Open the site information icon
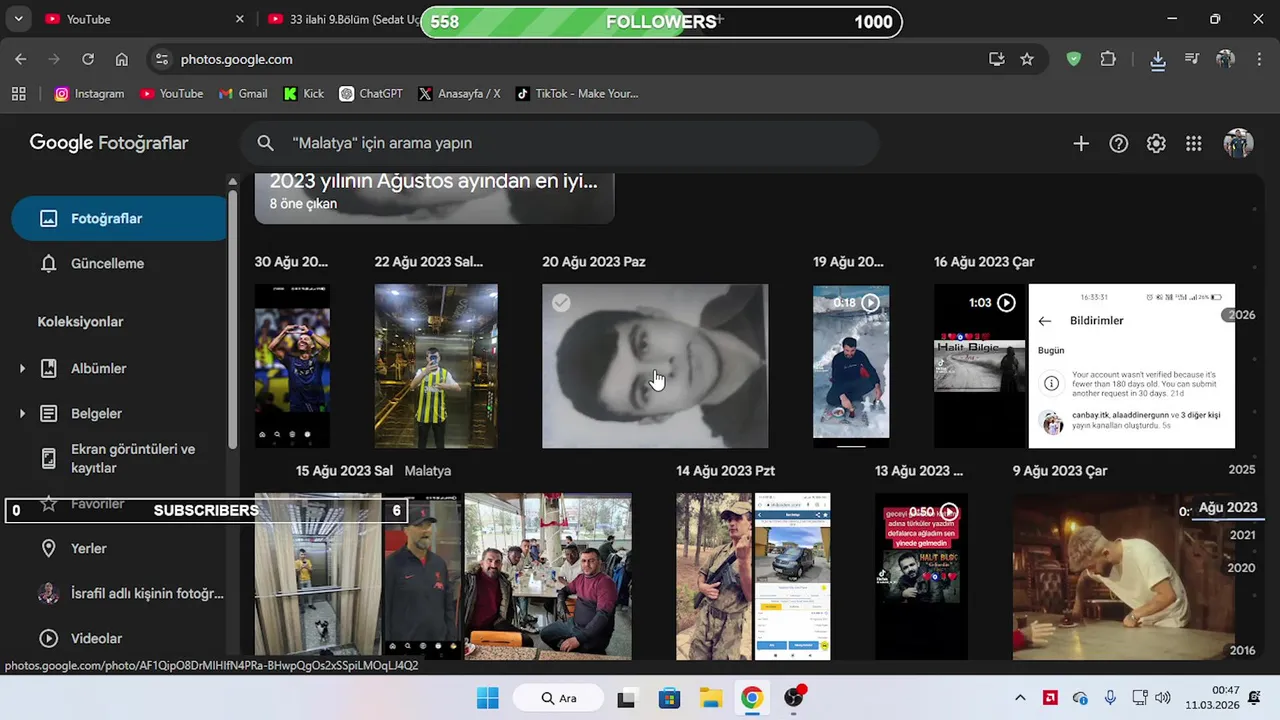1280x720 pixels. [x=163, y=59]
